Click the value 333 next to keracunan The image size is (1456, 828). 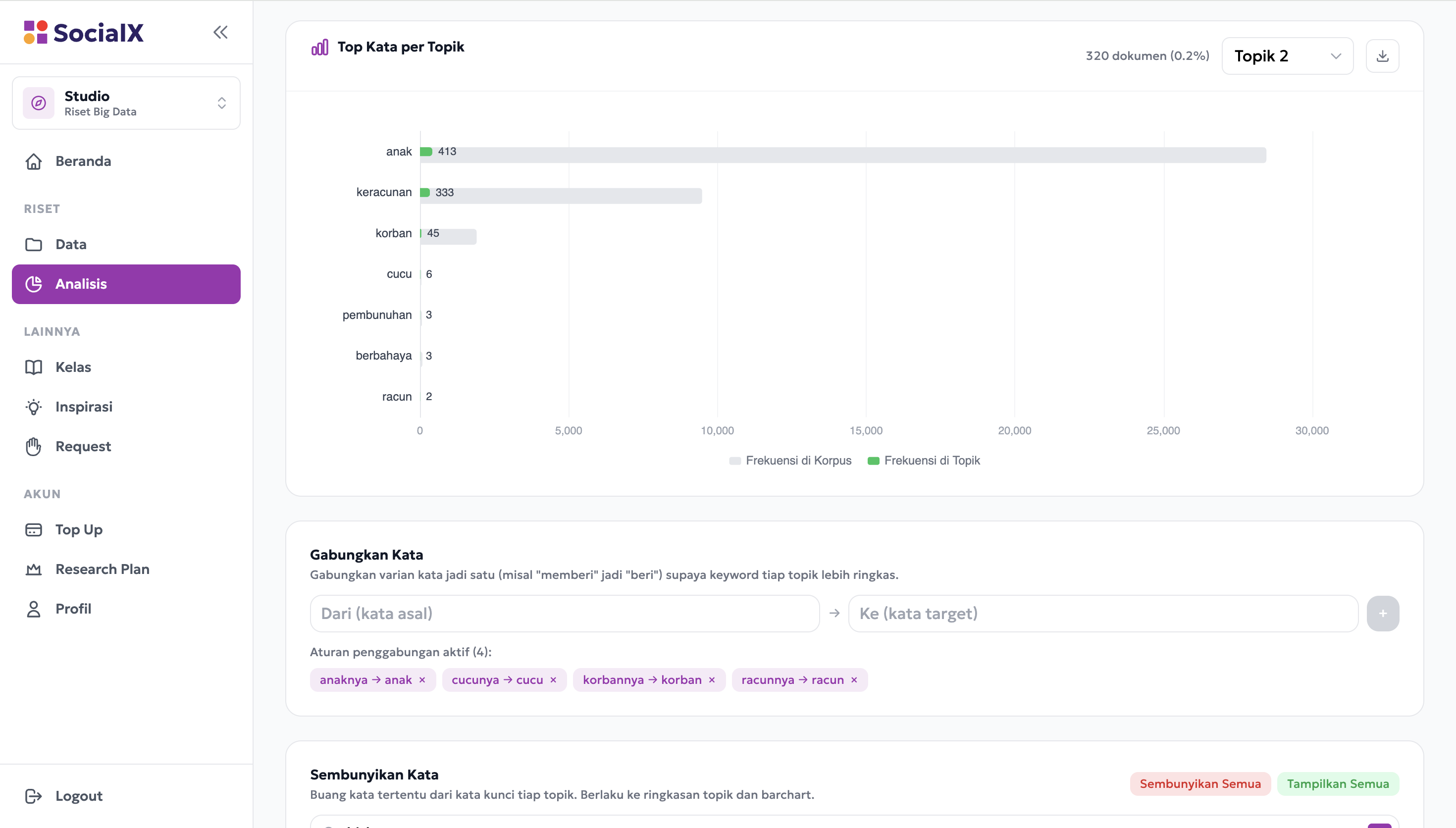[x=445, y=193]
